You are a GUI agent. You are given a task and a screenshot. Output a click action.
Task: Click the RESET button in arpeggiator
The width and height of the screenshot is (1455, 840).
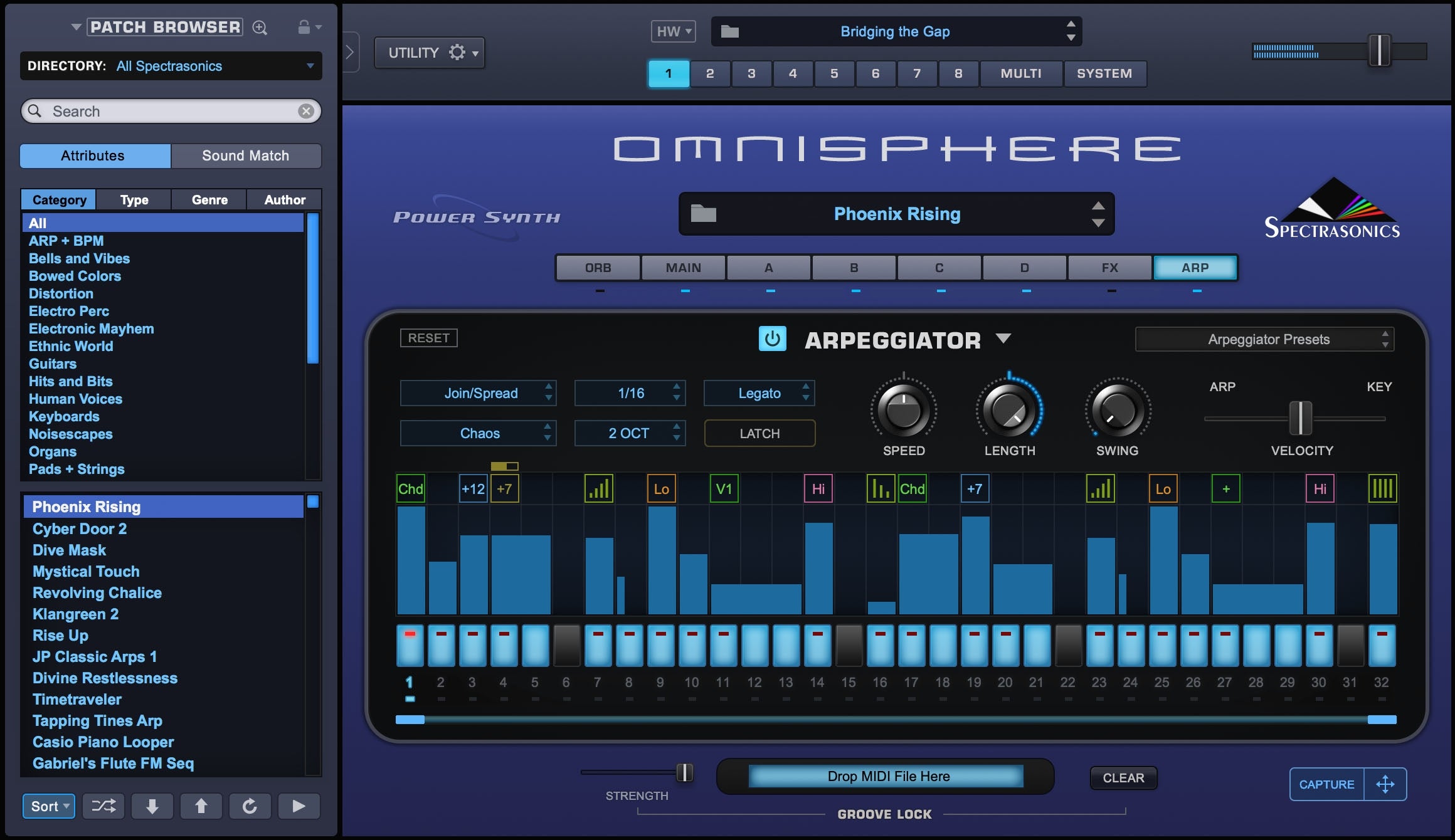point(427,338)
